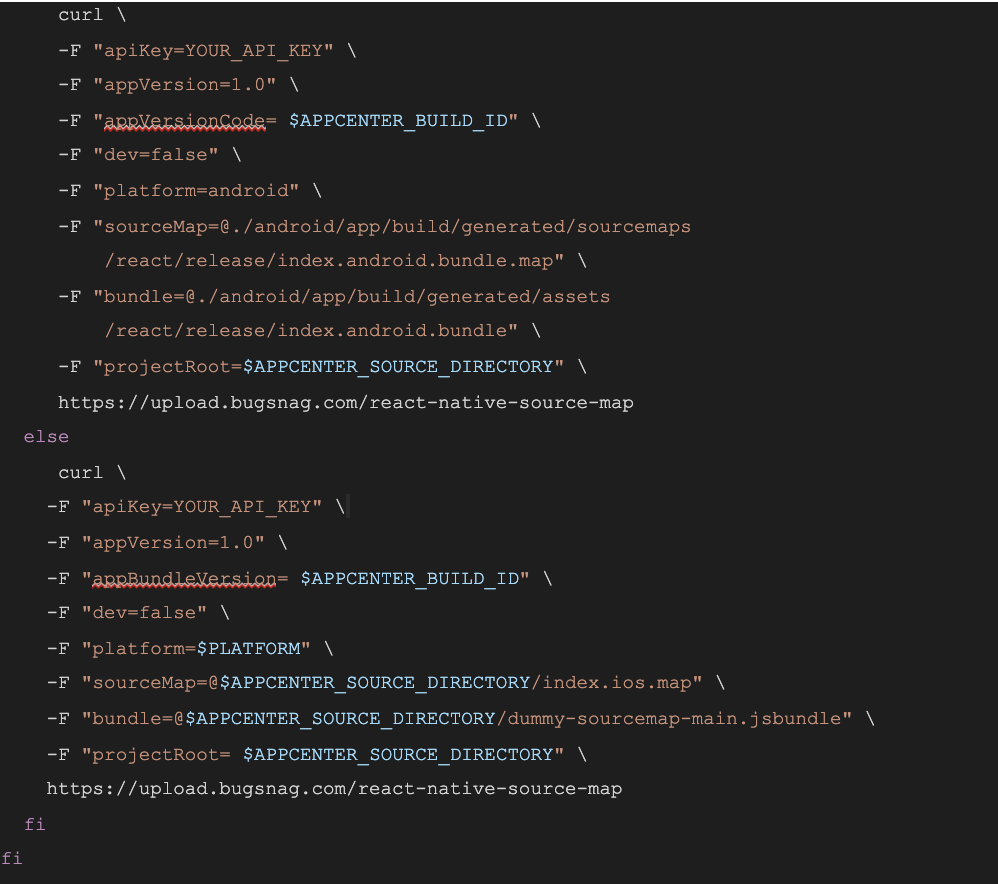This screenshot has width=998, height=884.
Task: Click "/dummy-sourcemap-main.jsbundle" text
Action: pos(668,719)
